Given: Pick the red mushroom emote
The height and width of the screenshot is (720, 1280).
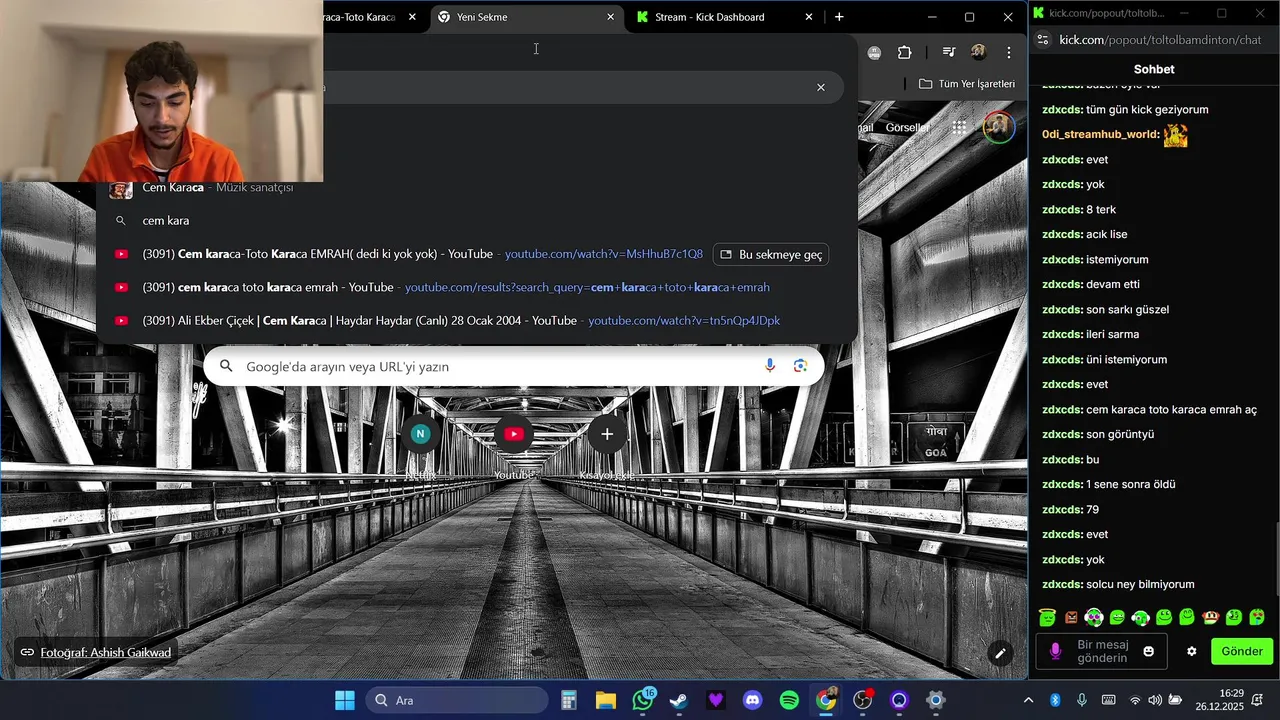Looking at the screenshot, I should click(x=1210, y=618).
